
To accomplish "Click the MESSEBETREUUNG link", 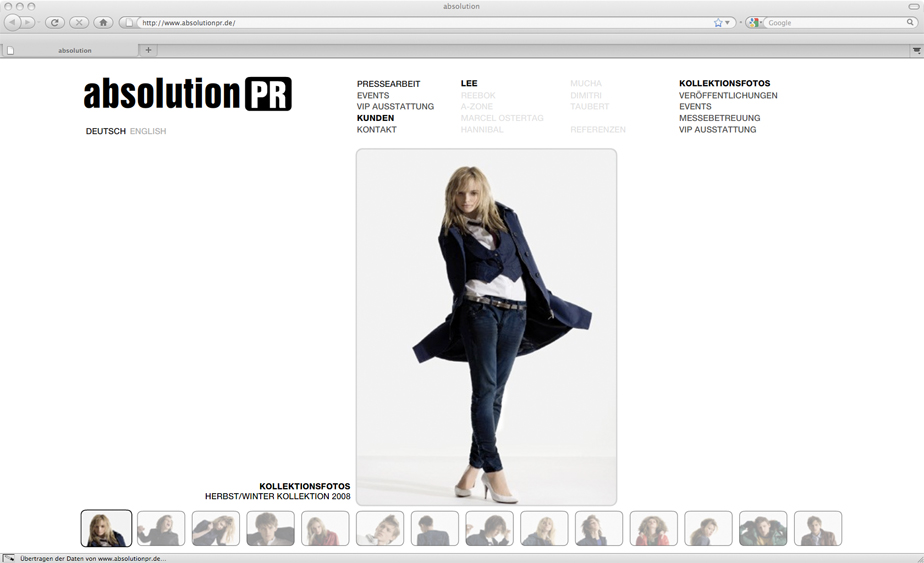I will [719, 118].
